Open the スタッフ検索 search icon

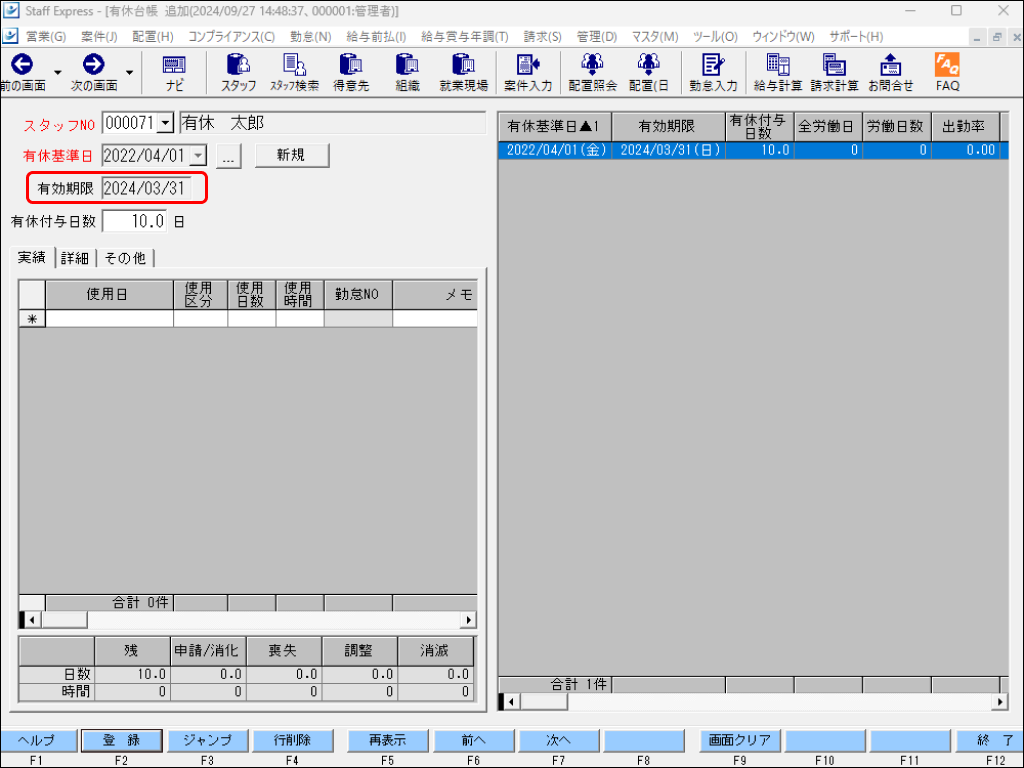[x=295, y=72]
